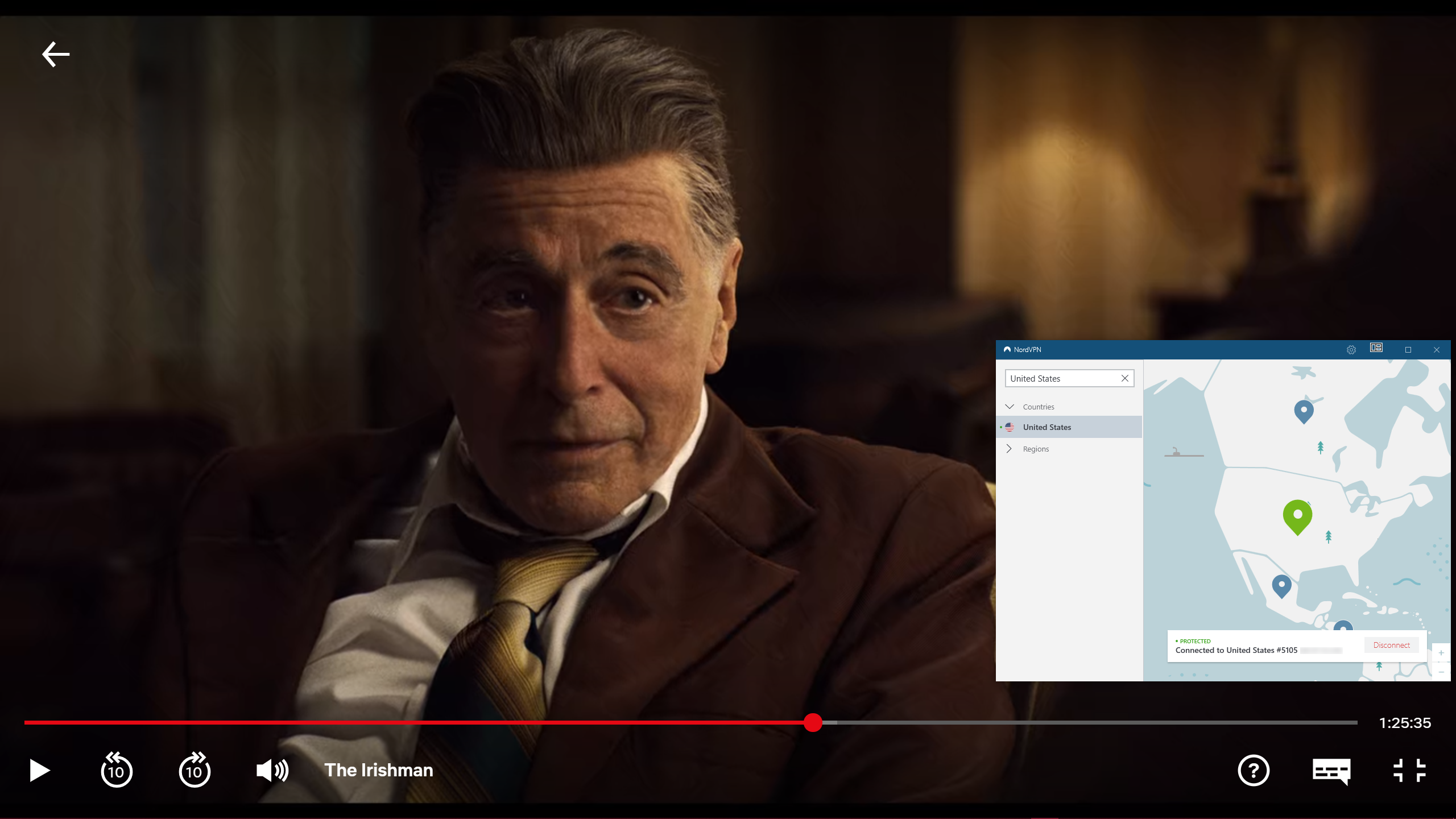Disconnect from the VPN server
Viewport: 1456px width, 819px height.
[1391, 645]
